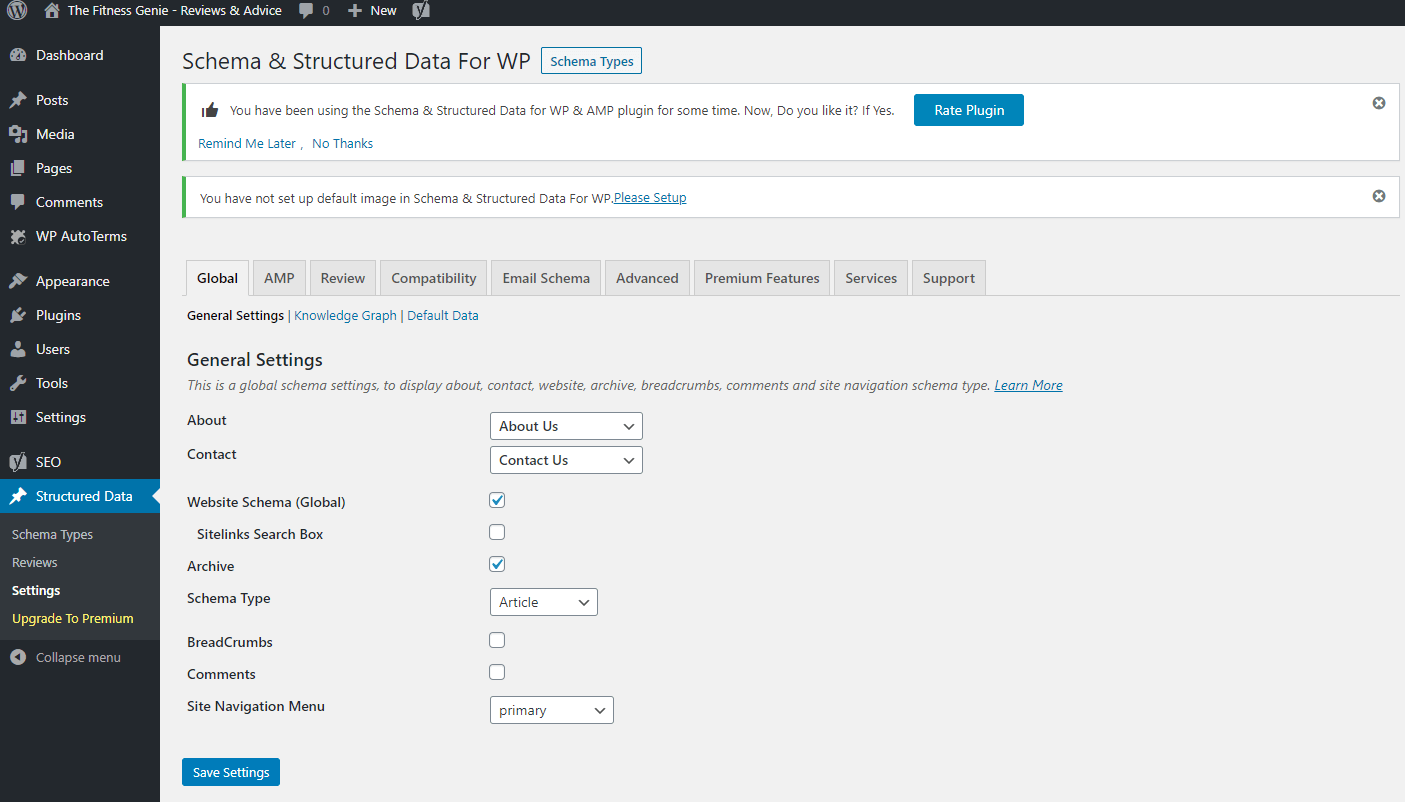Click the Pages icon in sidebar
The height and width of the screenshot is (802, 1405).
coord(18,168)
